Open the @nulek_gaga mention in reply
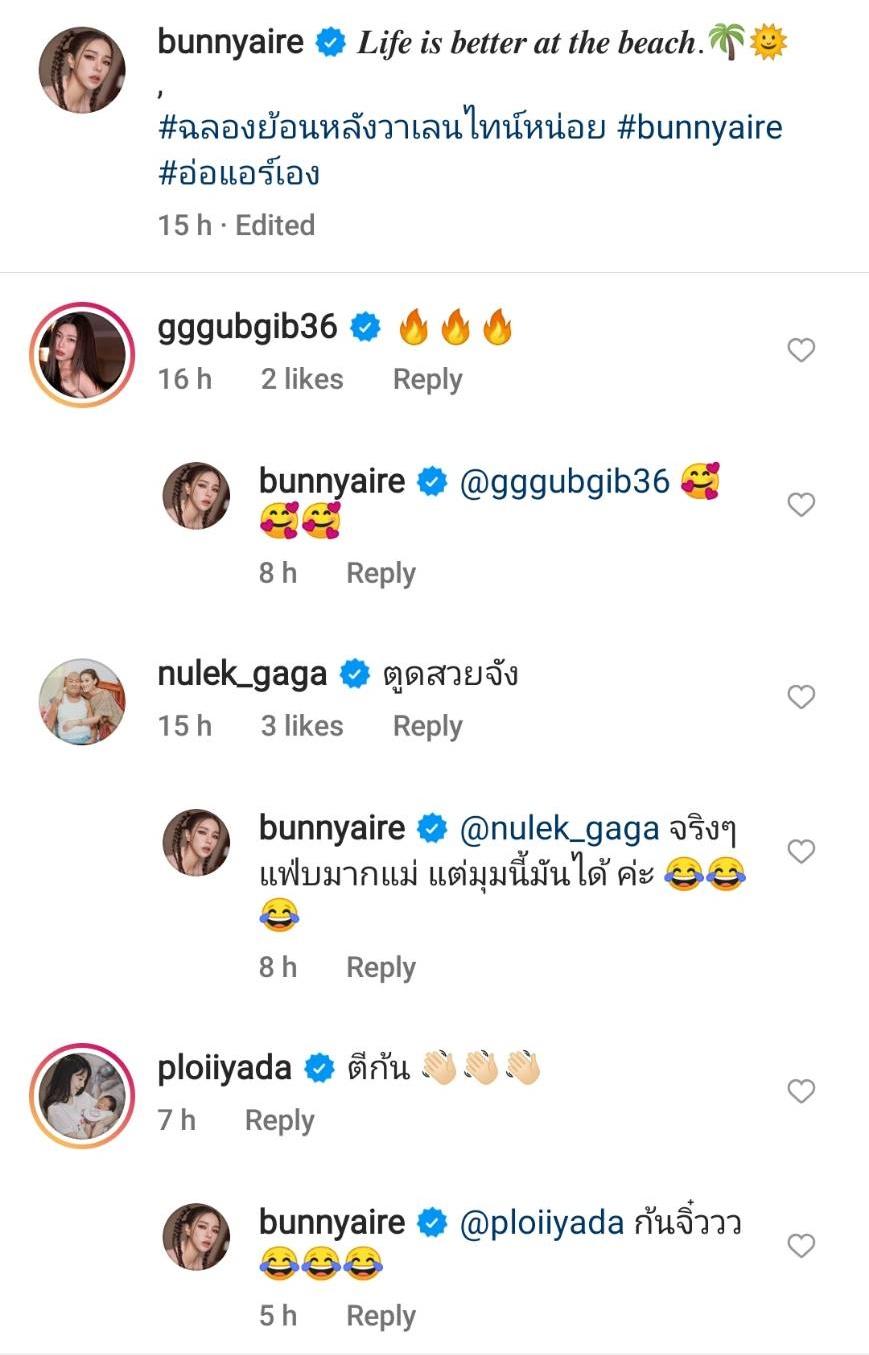Viewport: 869px width, 1355px height. [559, 828]
